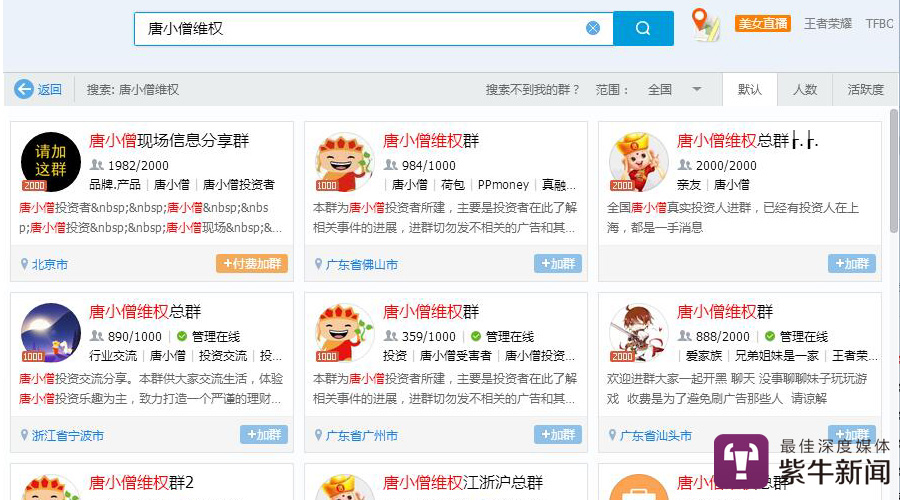Click +付费加群 on 唐小僧现场信息分享群

pyautogui.click(x=252, y=263)
